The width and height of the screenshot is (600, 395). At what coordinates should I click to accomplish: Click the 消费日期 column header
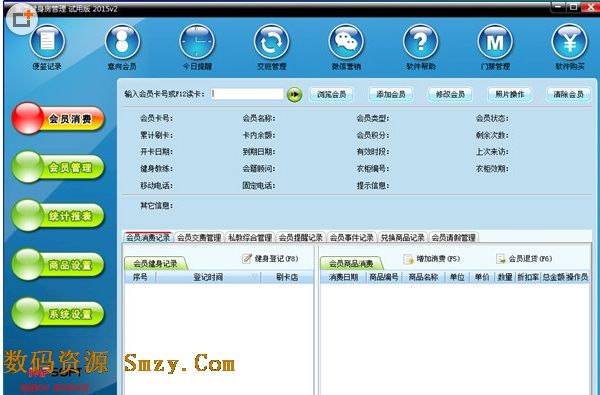click(343, 277)
